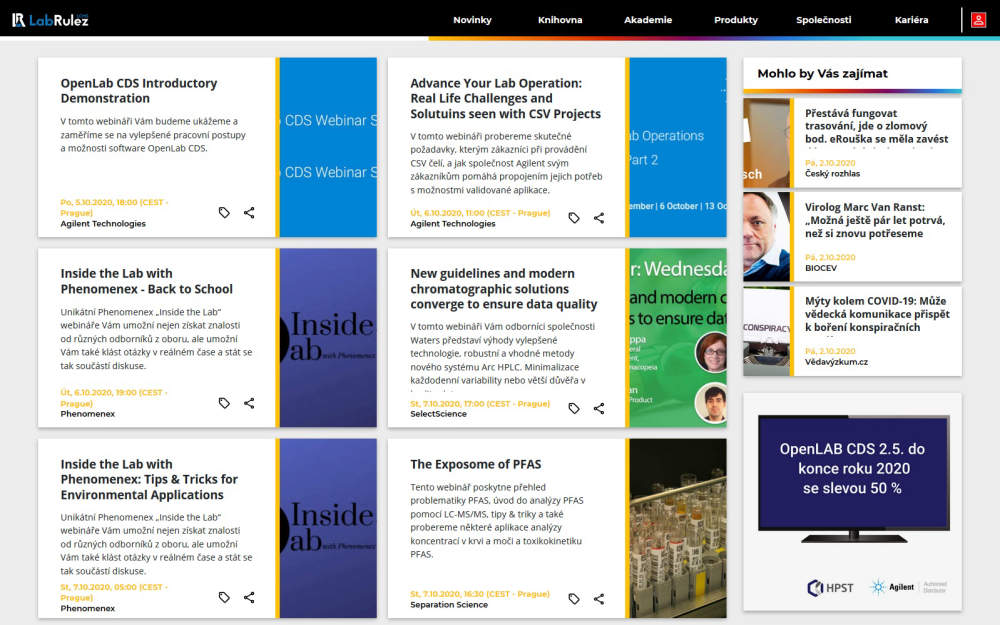Click date St, 7.10.2020, 17:00
Viewport: 1000px width, 625px height.
480,403
